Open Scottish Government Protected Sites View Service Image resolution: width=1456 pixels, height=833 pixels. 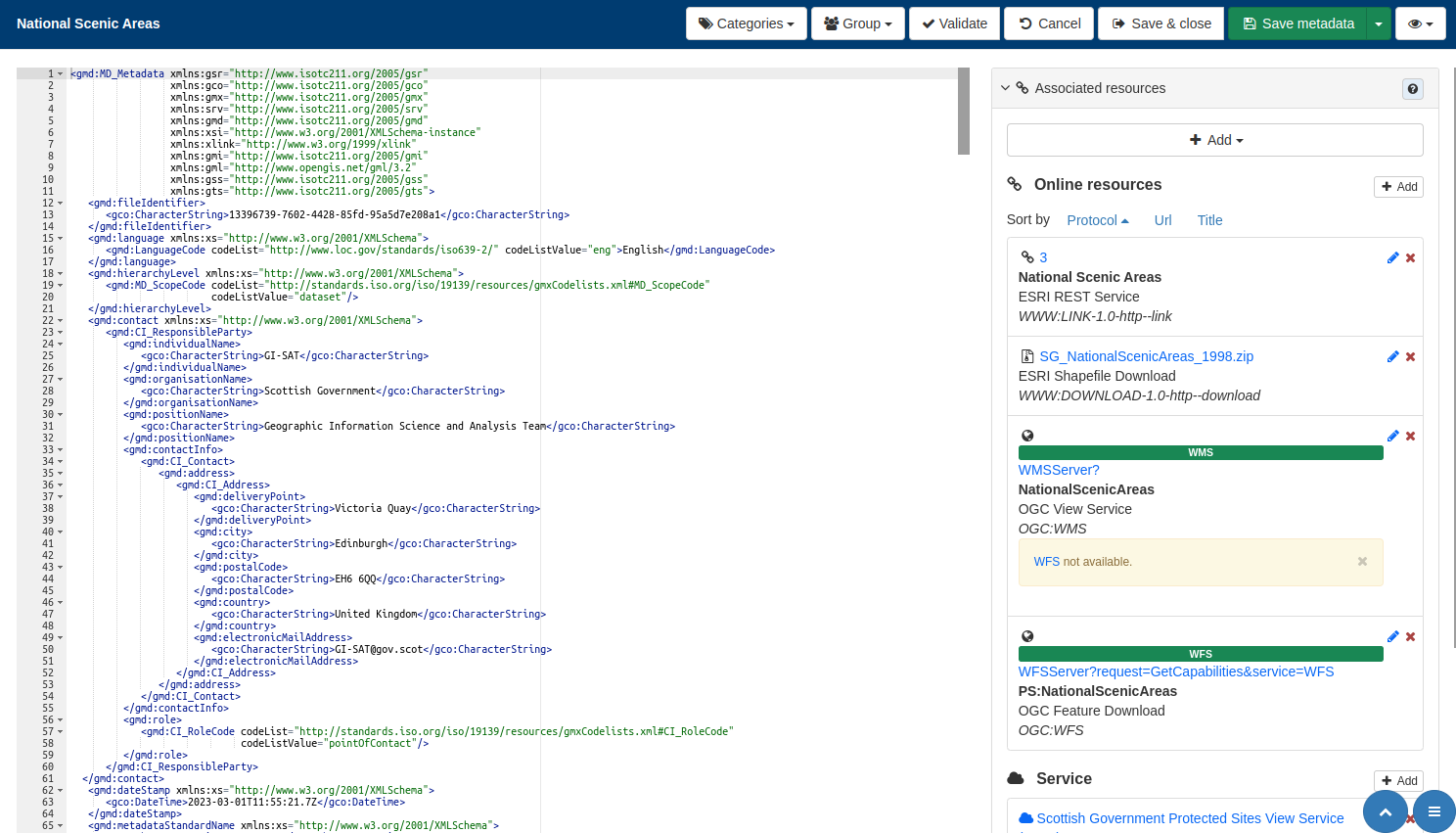click(1190, 818)
